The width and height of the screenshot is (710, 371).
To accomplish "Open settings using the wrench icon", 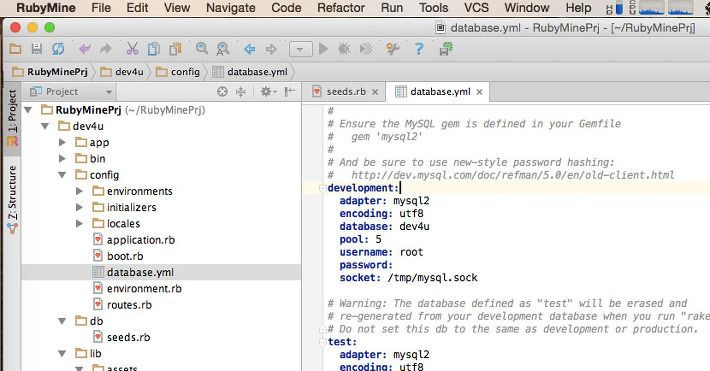I will [393, 48].
